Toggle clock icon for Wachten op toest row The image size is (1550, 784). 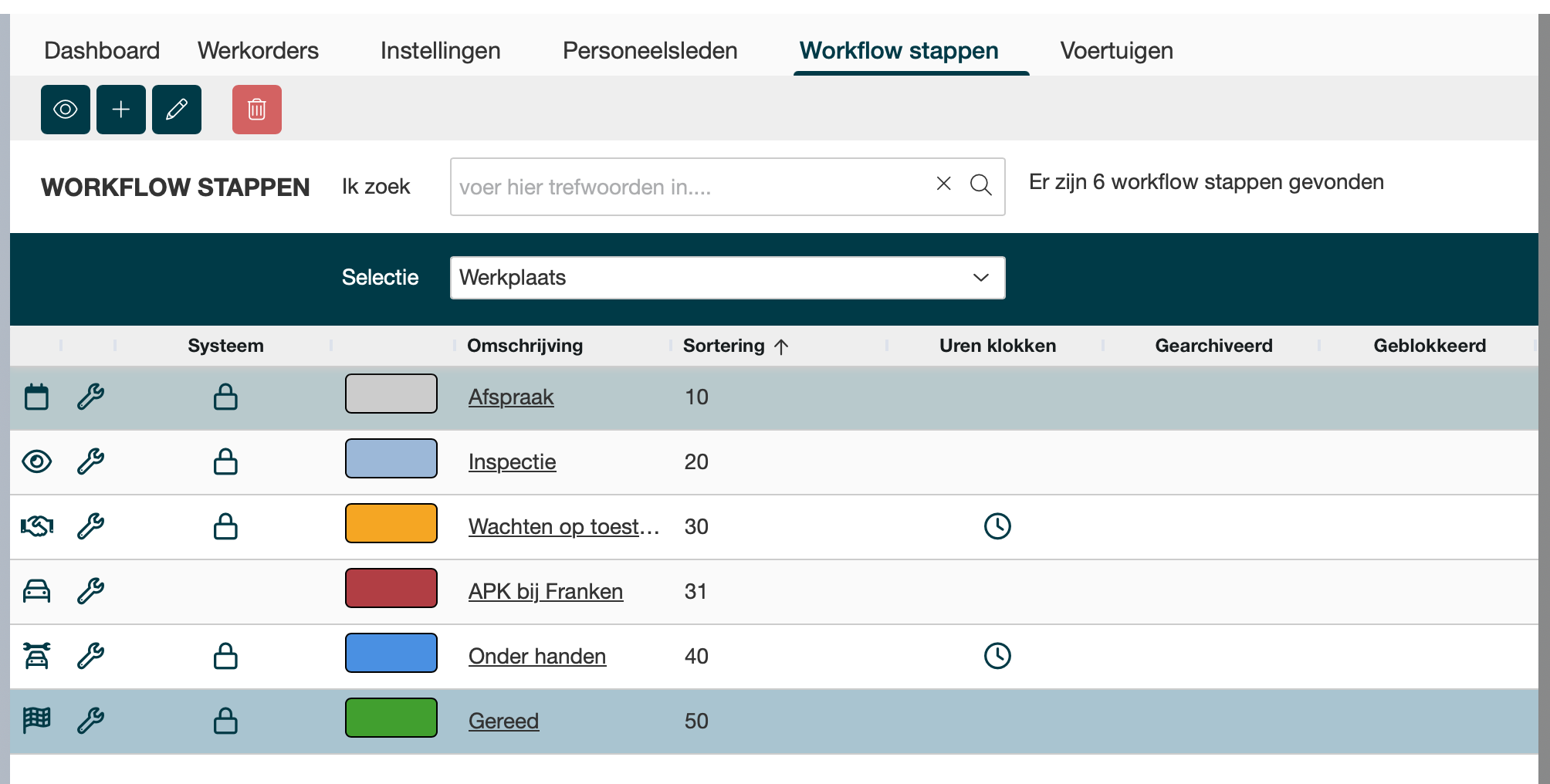click(x=997, y=526)
